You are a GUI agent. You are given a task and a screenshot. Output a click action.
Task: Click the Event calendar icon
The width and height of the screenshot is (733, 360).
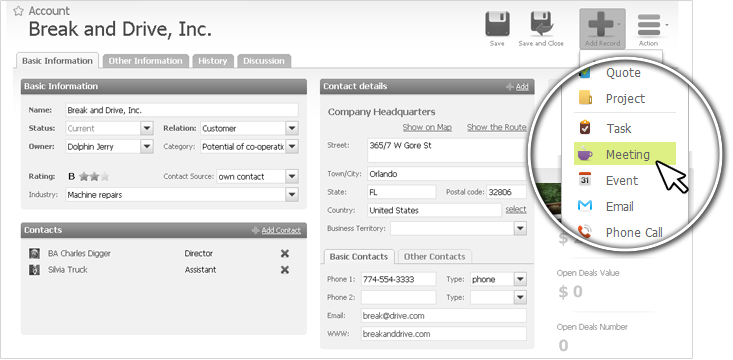(585, 180)
